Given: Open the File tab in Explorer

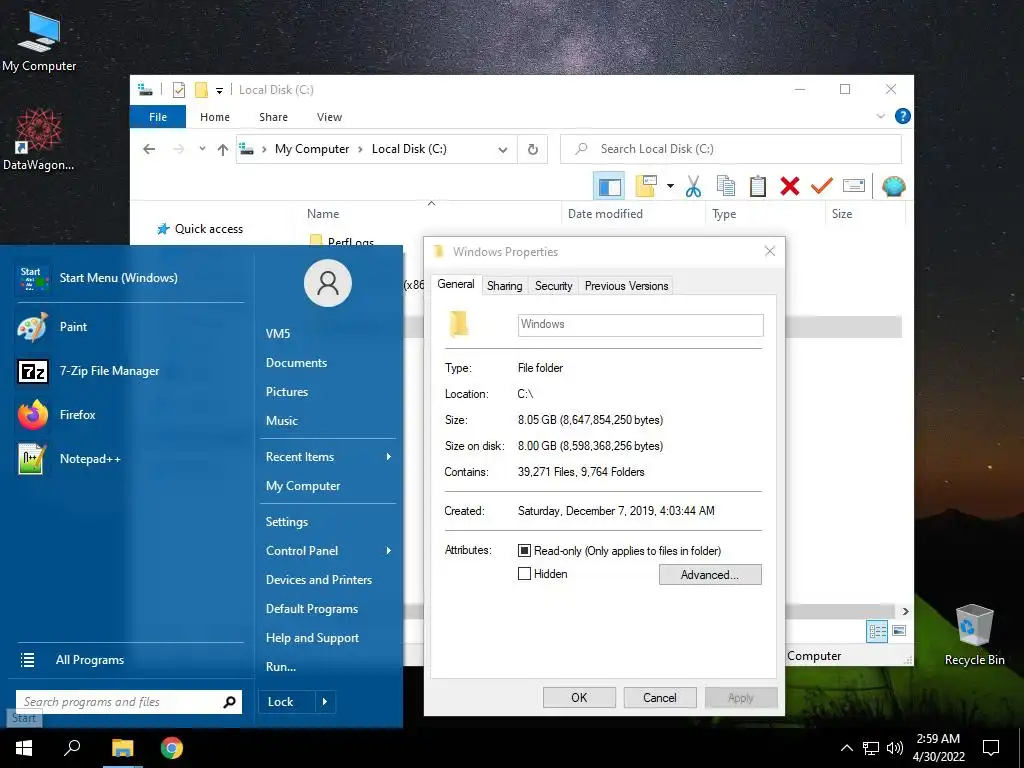Looking at the screenshot, I should 158,117.
